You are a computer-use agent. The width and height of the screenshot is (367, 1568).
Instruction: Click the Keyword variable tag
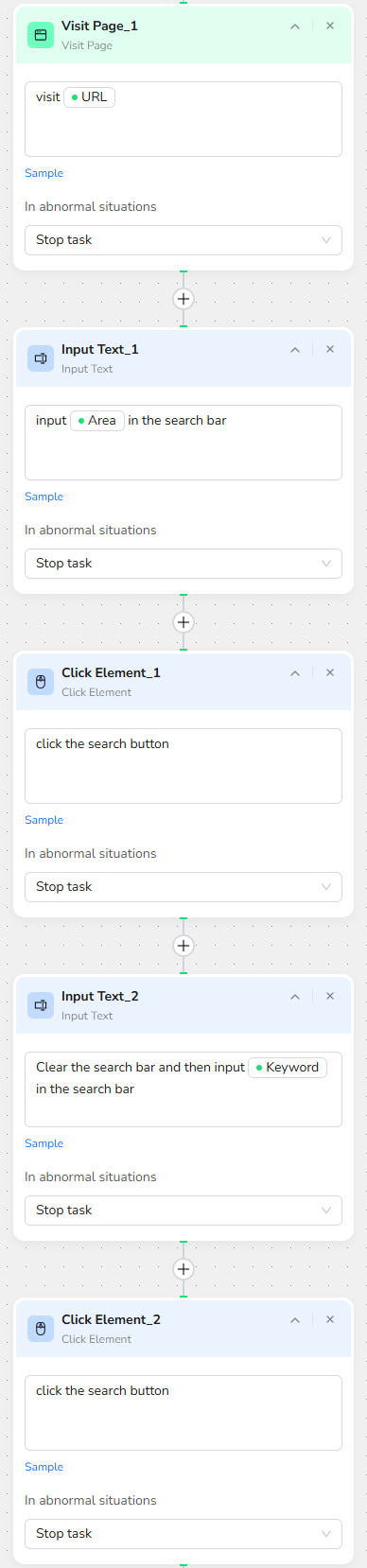[x=288, y=1068]
